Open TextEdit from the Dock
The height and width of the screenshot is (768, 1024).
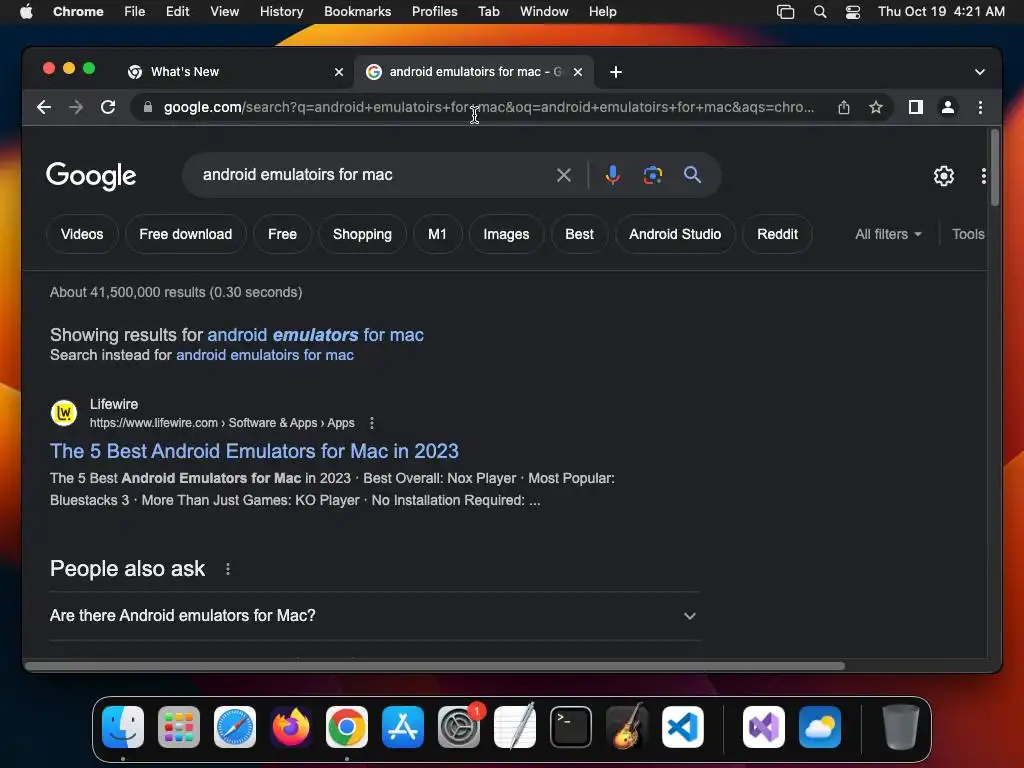(515, 727)
